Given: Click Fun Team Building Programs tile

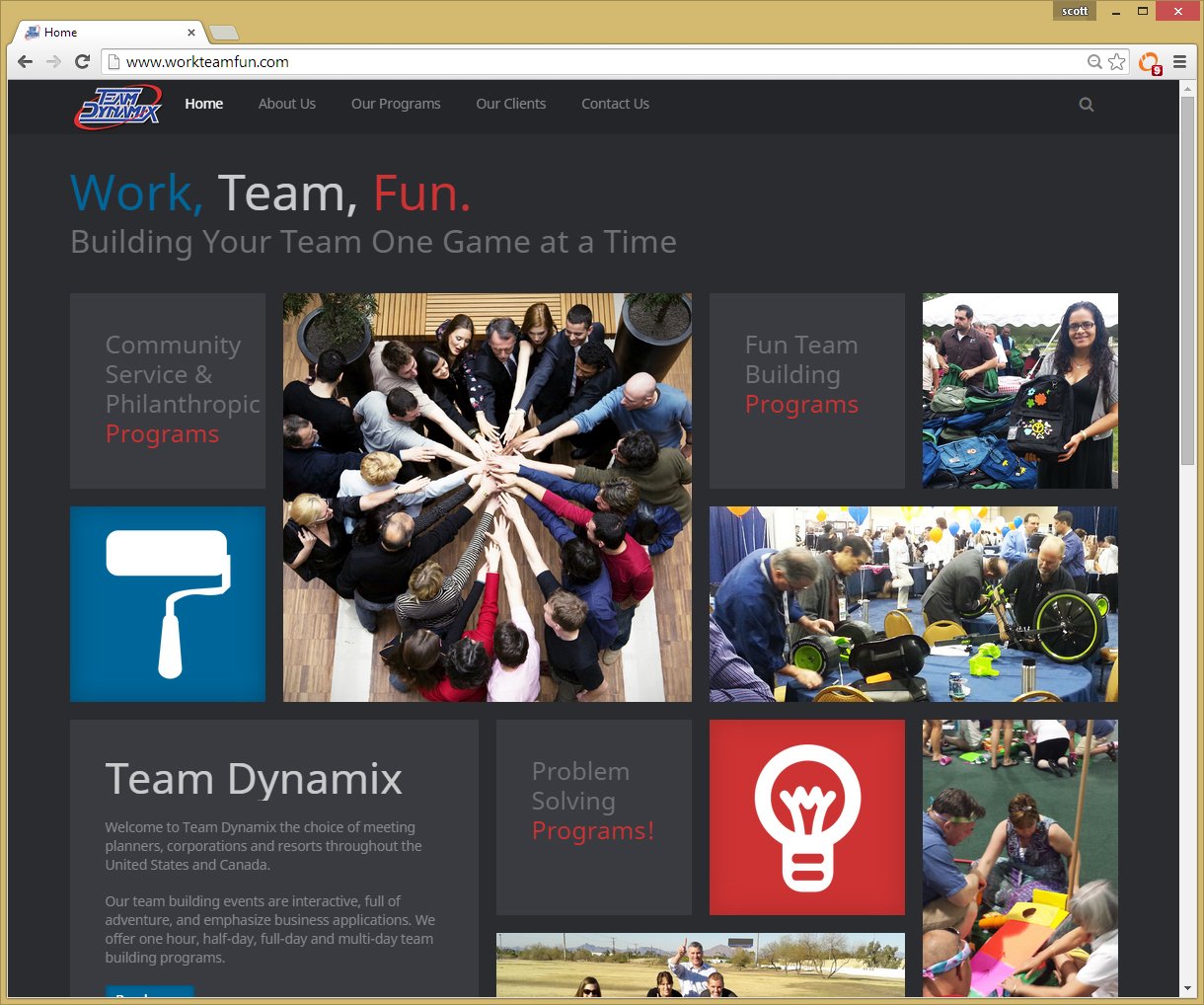Looking at the screenshot, I should tap(807, 391).
